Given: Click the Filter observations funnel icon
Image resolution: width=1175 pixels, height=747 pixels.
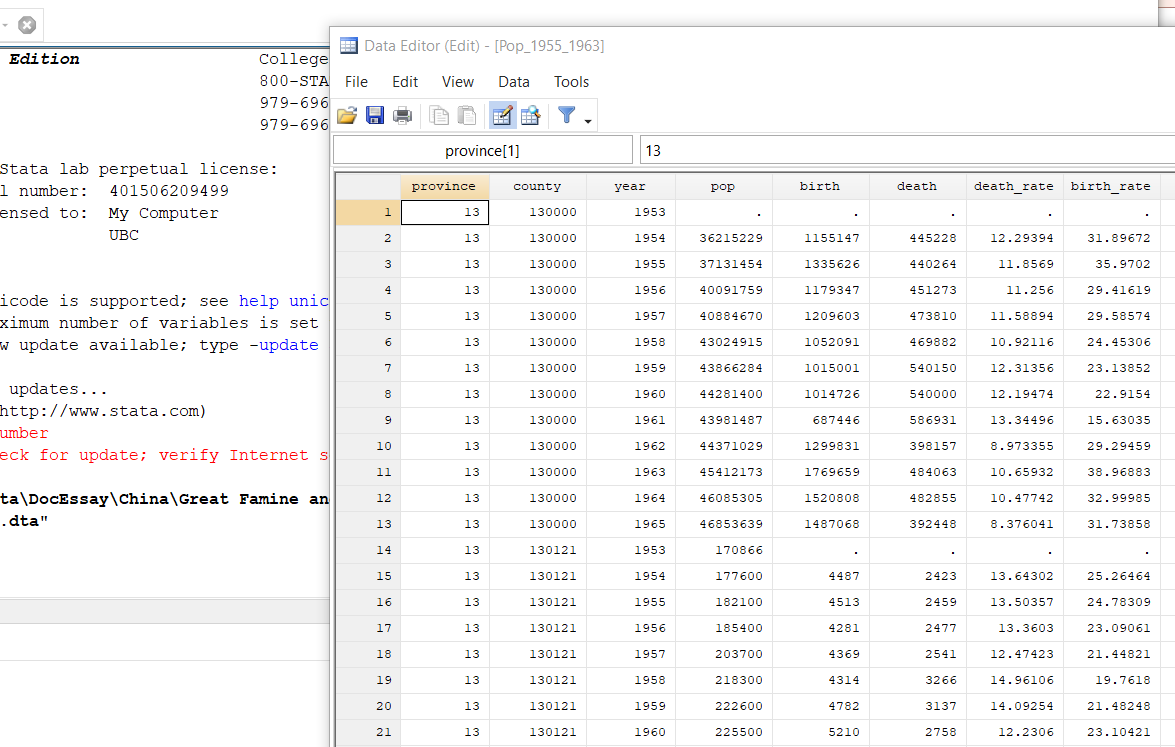Looking at the screenshot, I should 566,116.
